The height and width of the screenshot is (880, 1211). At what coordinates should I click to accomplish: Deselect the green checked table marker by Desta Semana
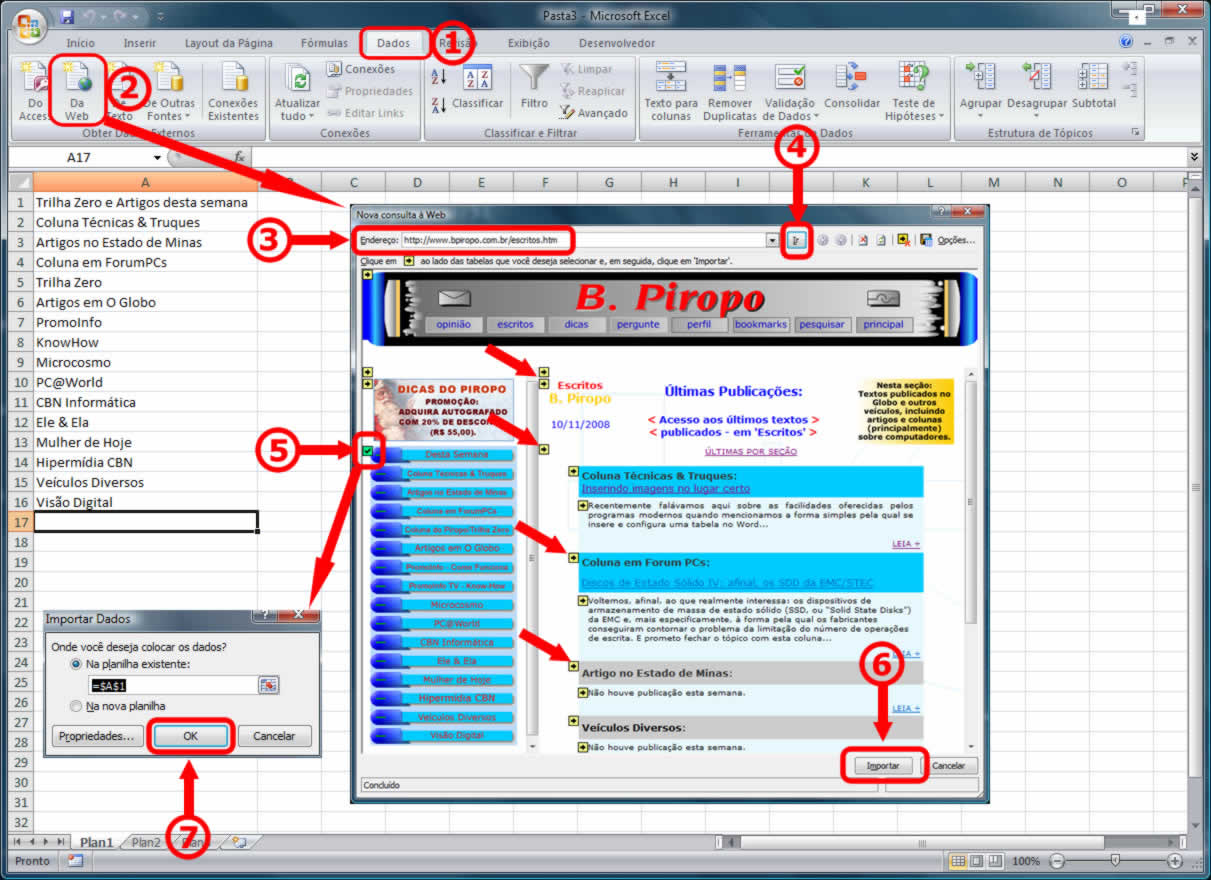[368, 451]
